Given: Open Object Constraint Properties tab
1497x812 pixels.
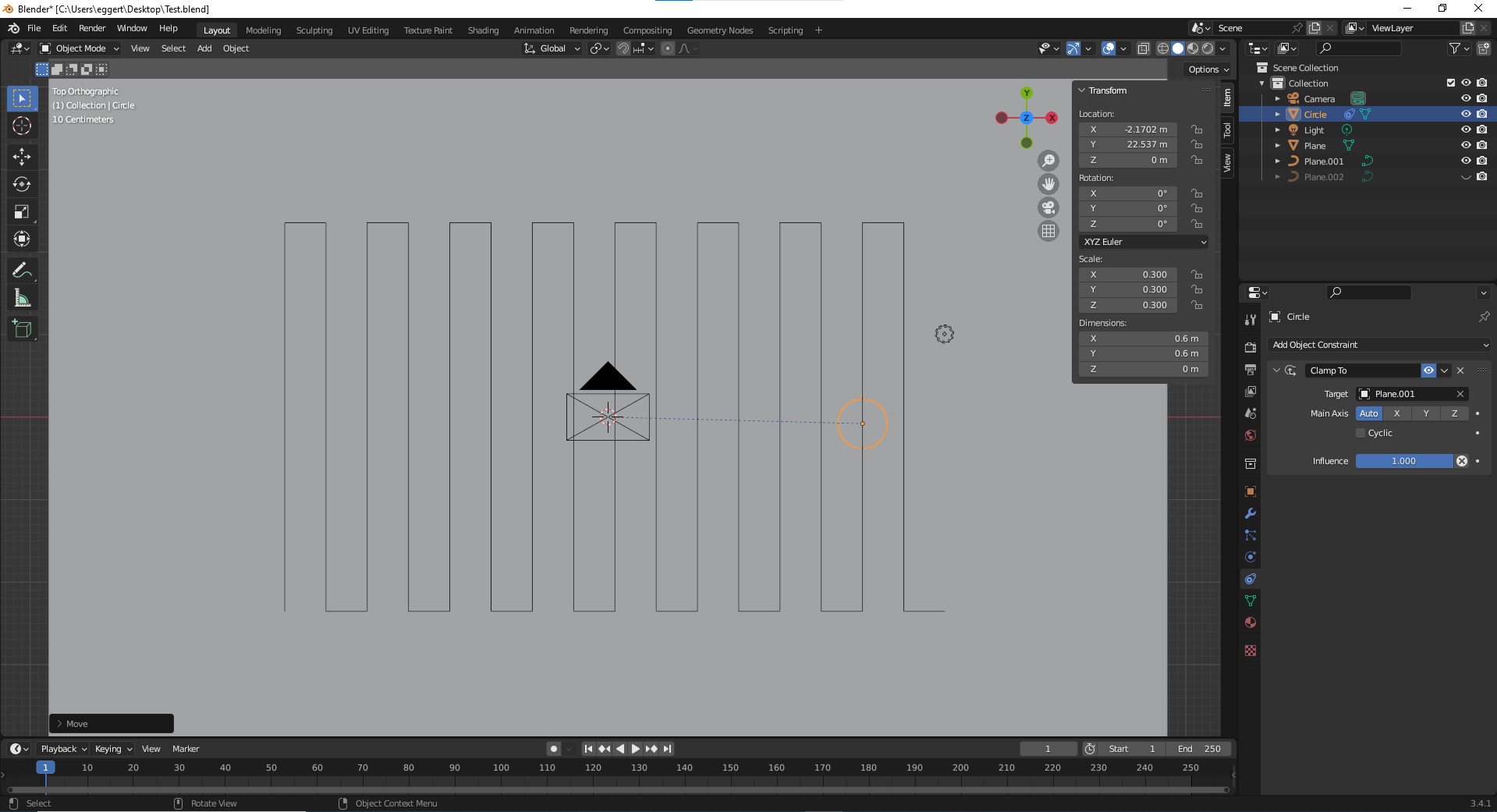Looking at the screenshot, I should (x=1250, y=579).
